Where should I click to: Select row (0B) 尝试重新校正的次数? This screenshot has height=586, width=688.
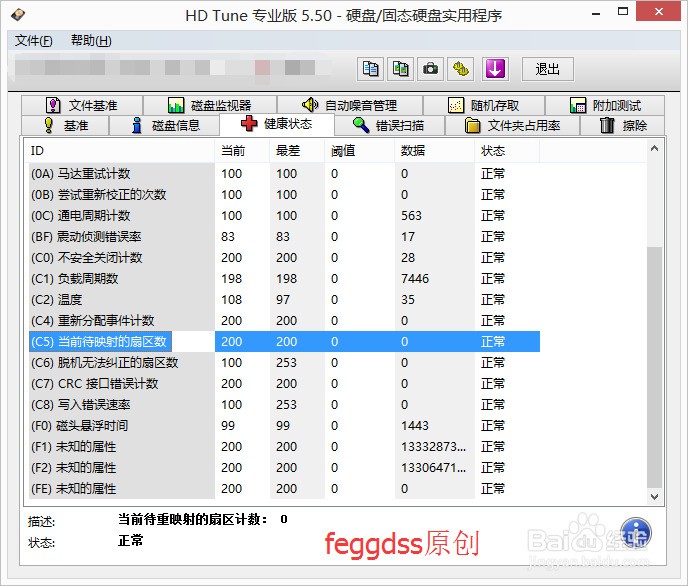pos(284,195)
